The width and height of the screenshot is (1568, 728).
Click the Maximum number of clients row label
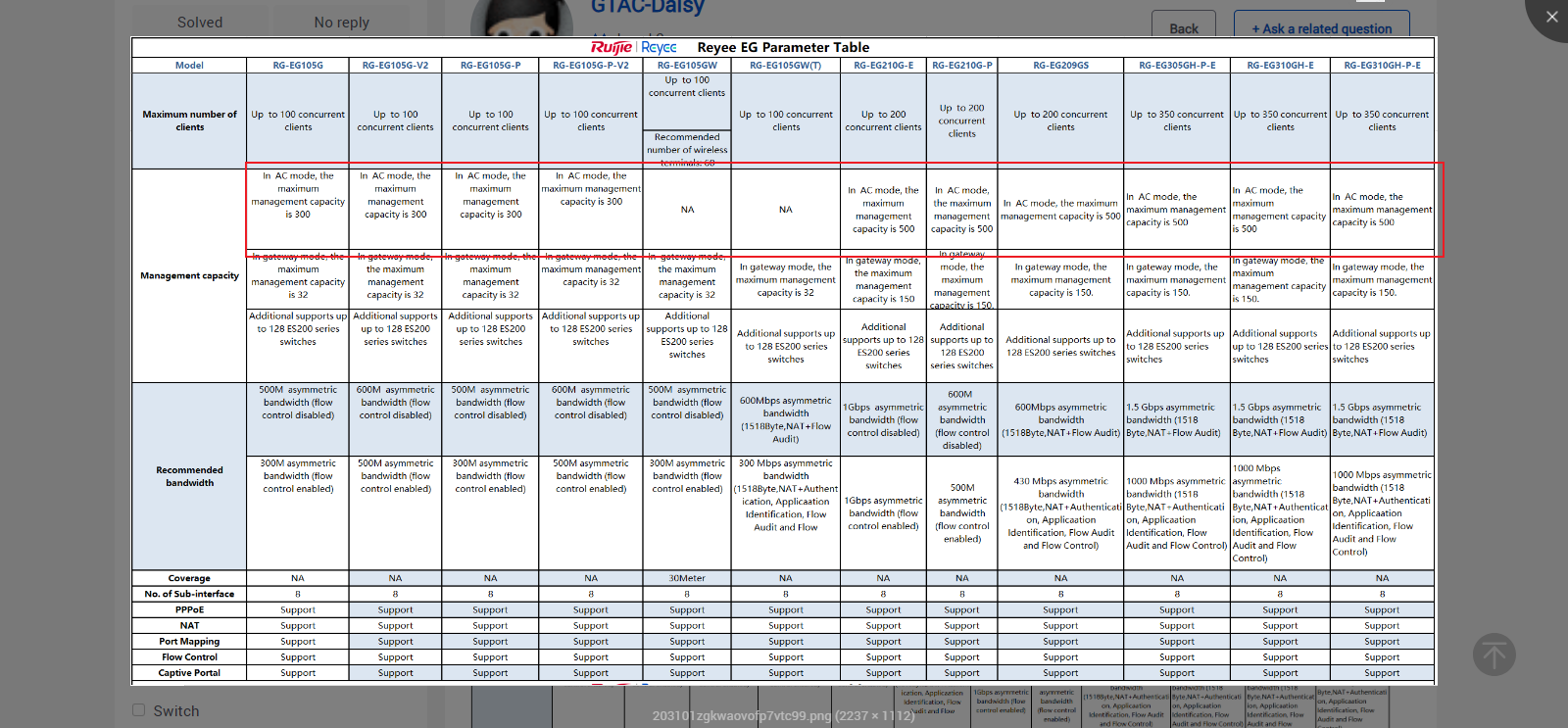coord(189,121)
